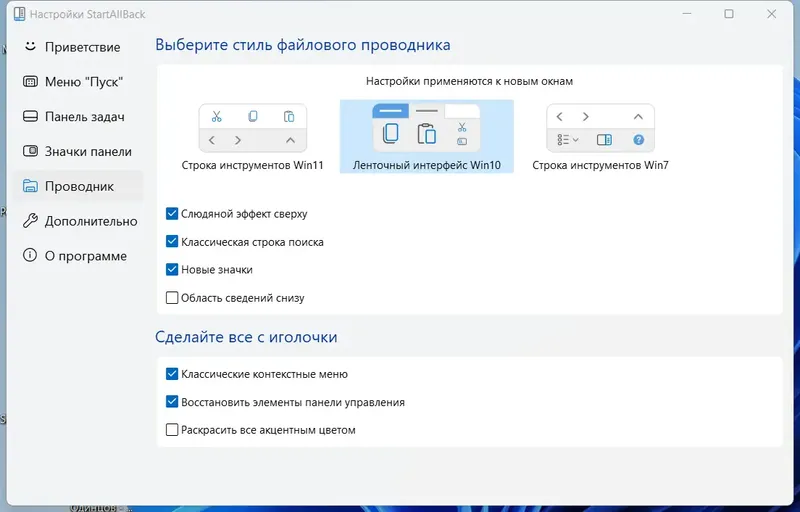The height and width of the screenshot is (512, 800).
Task: Open the Меню "Пуск" section
Action: (78, 82)
